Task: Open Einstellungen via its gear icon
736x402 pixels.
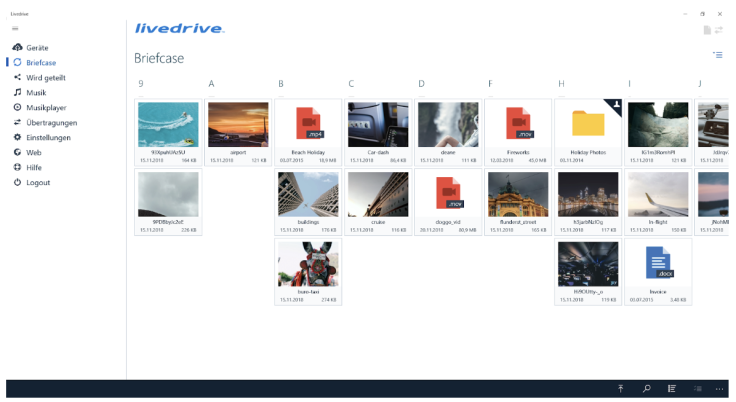Action: pyautogui.click(x=17, y=137)
